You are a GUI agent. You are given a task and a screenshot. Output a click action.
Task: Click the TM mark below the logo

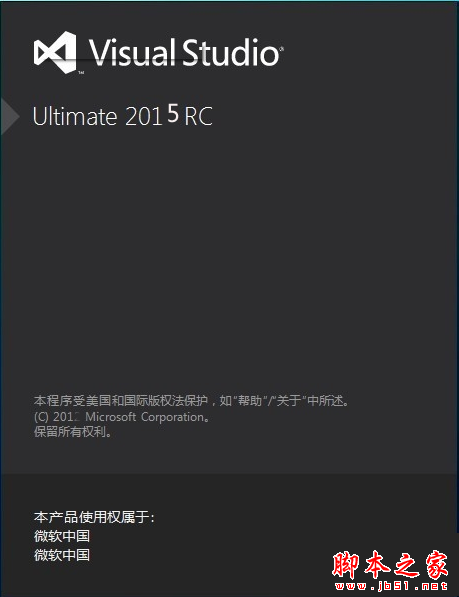click(x=81, y=72)
